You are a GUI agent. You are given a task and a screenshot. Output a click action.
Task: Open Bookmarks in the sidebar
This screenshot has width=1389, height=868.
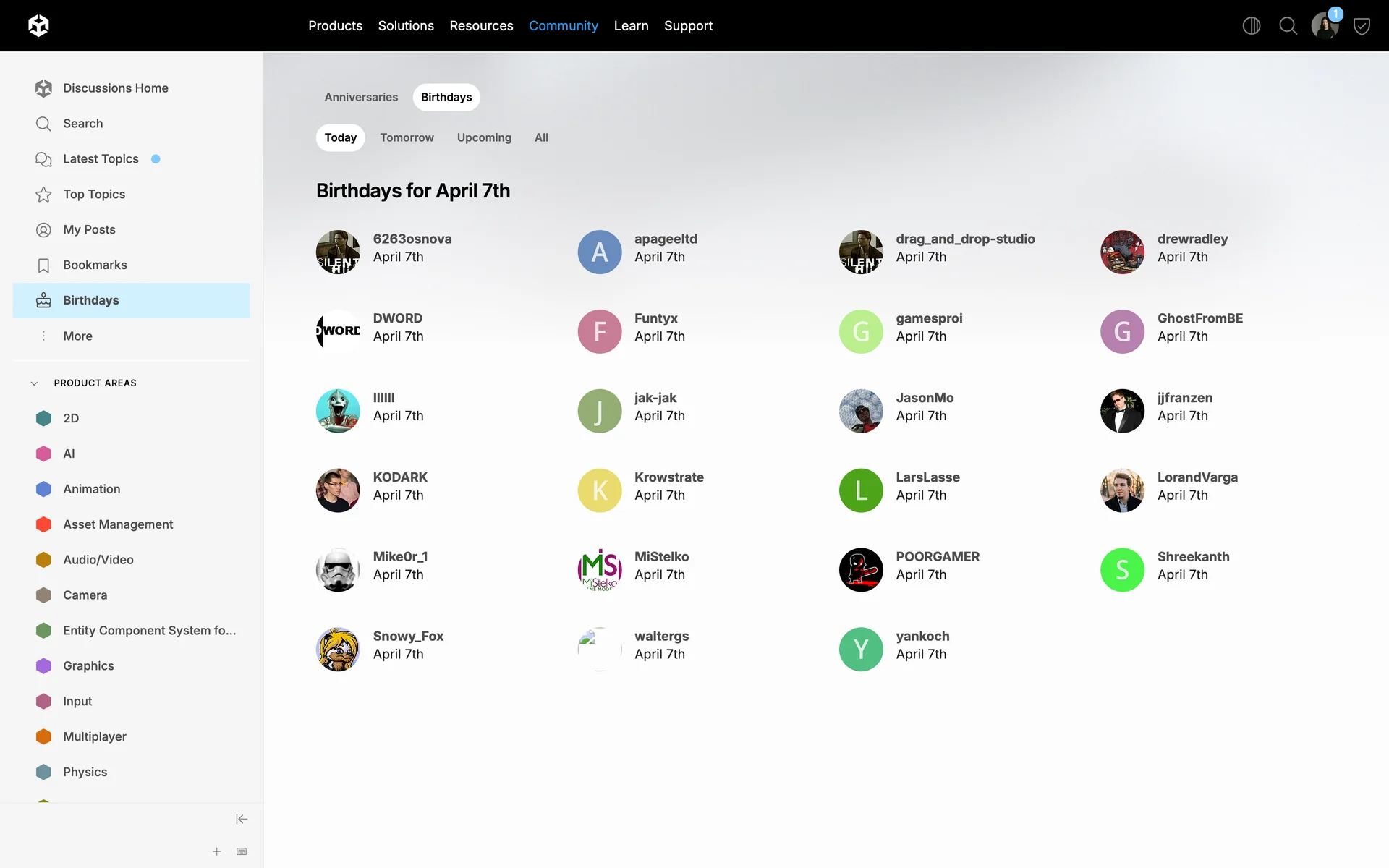(x=95, y=265)
